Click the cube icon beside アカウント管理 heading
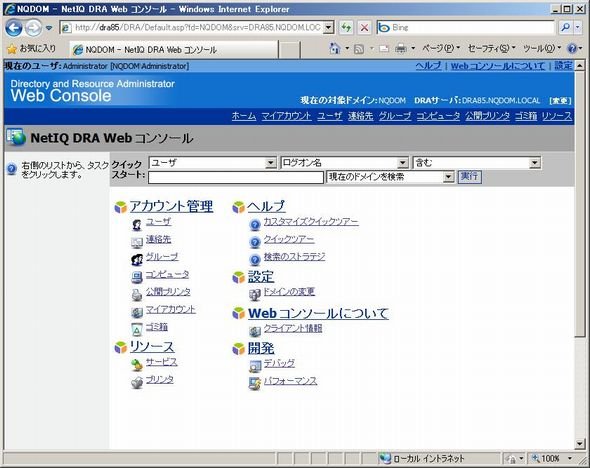Screen dimensions: 590x468 [x=121, y=207]
